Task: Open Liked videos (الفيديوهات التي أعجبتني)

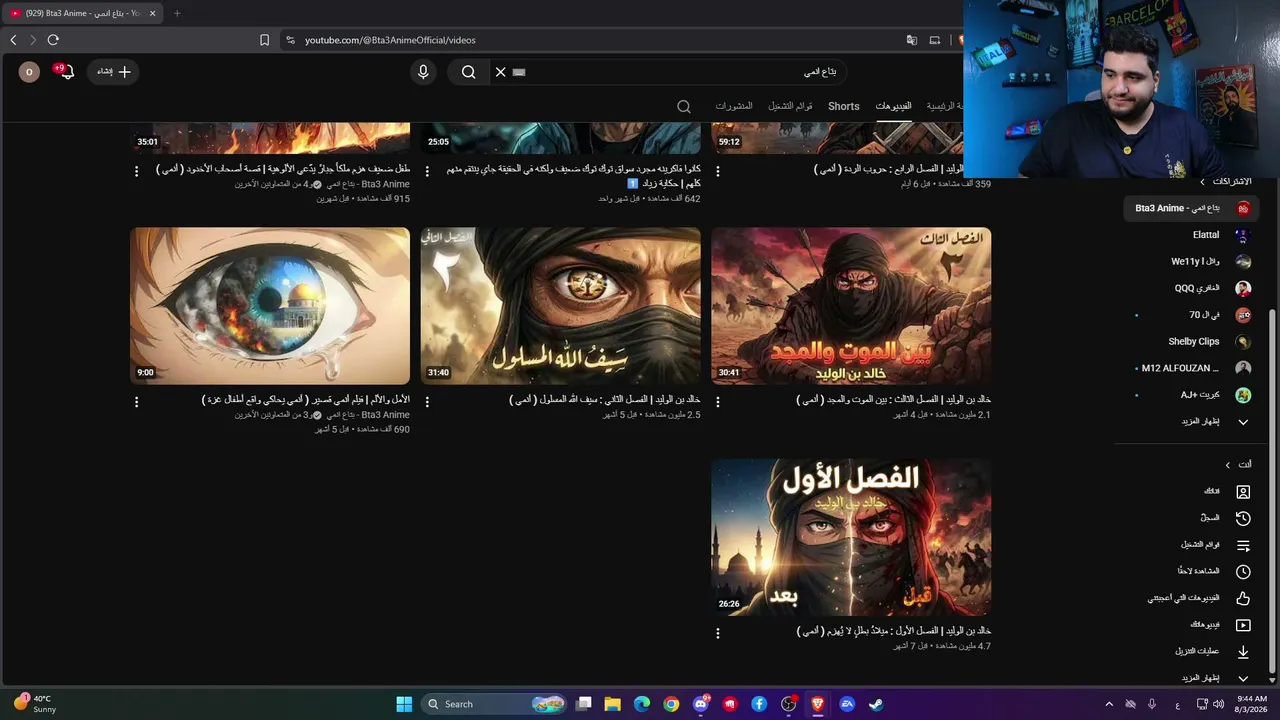Action: click(x=1199, y=598)
